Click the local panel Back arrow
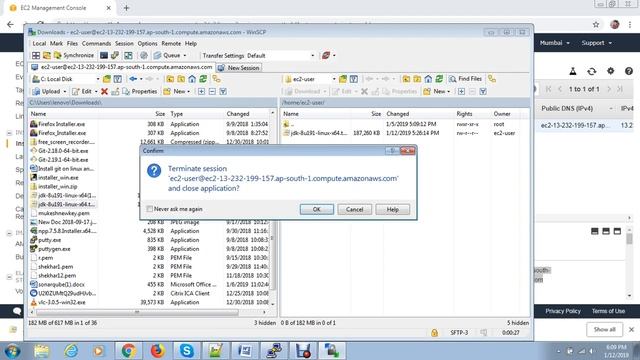The height and width of the screenshot is (360, 640). pyautogui.click(x=133, y=79)
